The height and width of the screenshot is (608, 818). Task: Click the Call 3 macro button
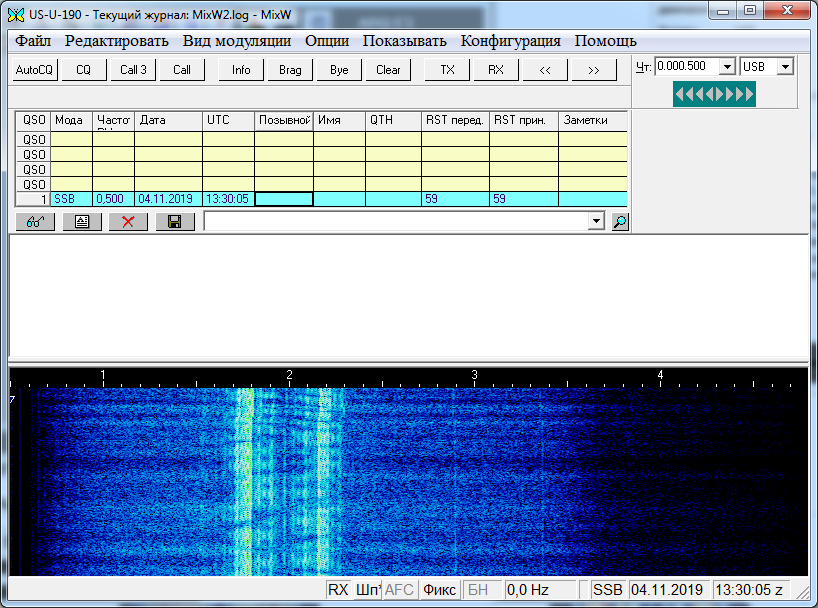coord(133,70)
